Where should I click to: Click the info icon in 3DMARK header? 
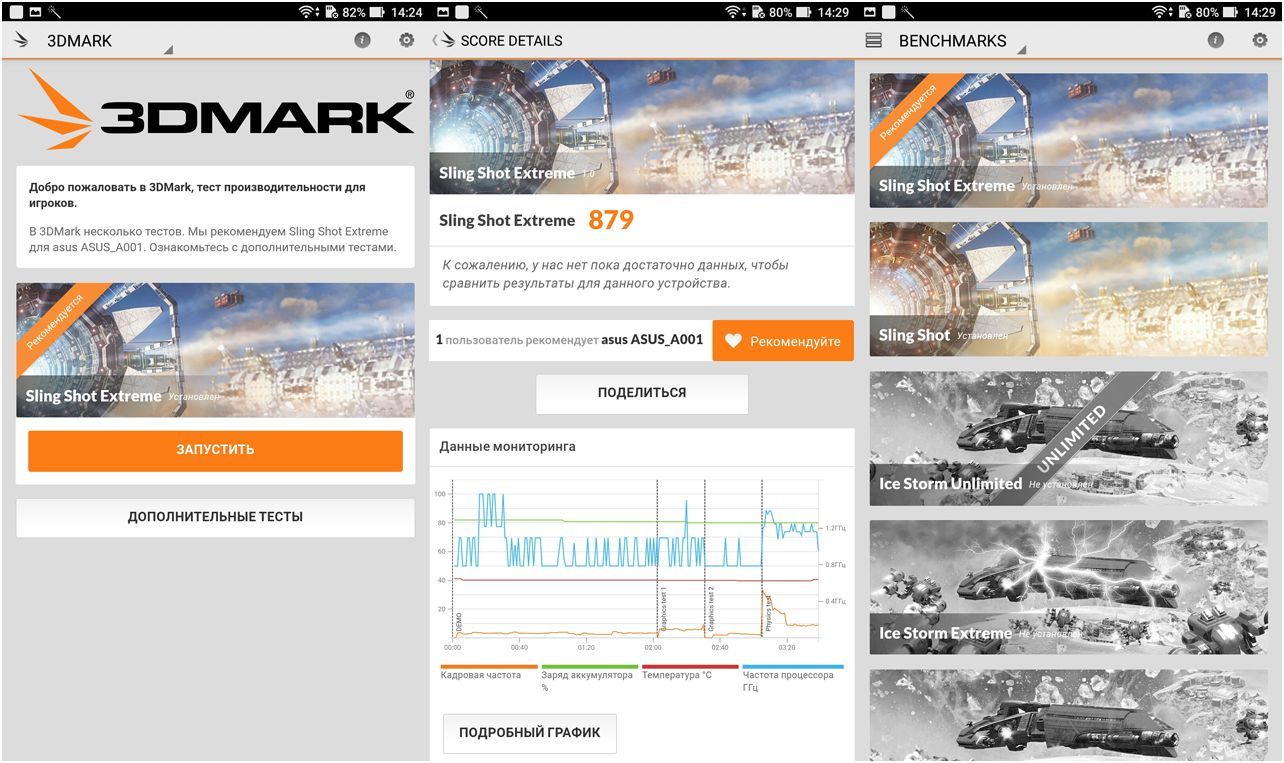click(x=362, y=40)
